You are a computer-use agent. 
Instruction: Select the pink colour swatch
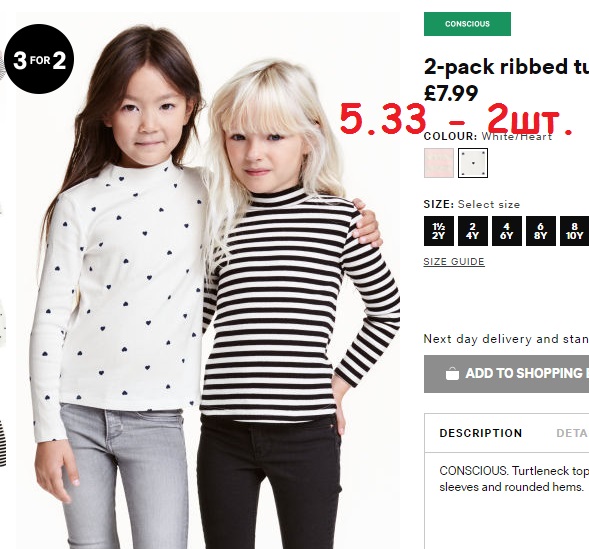439,163
